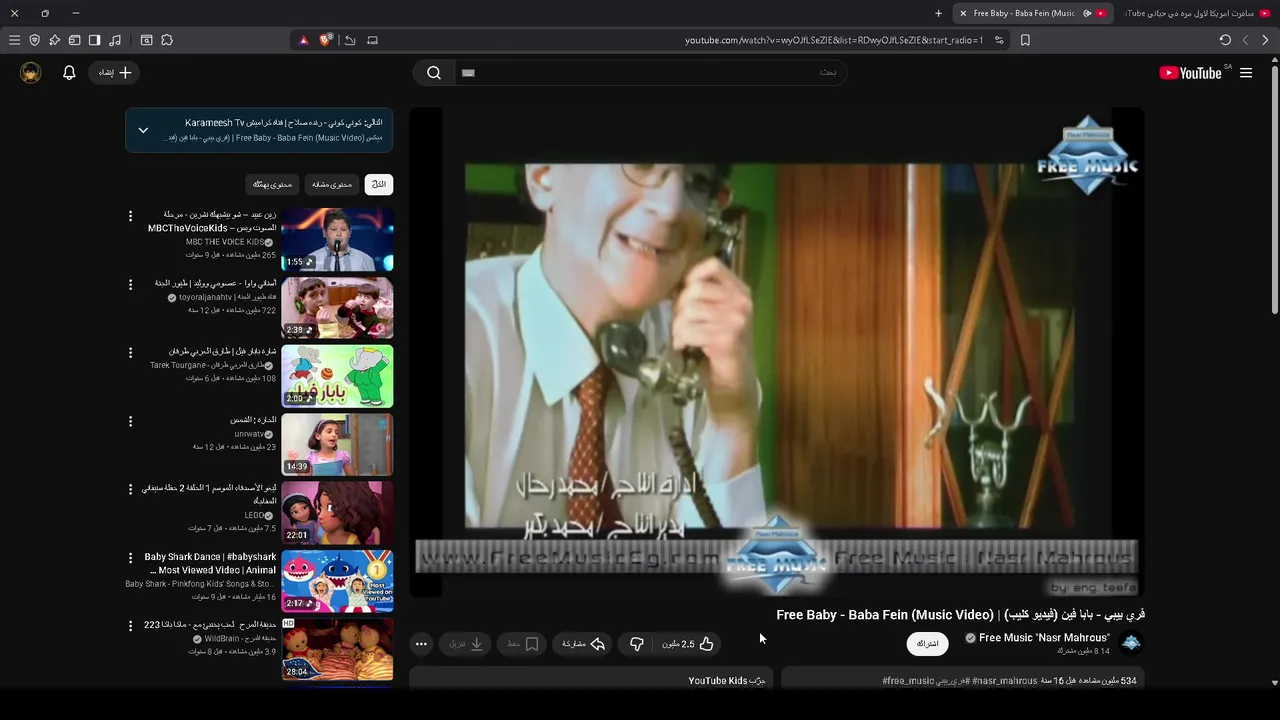Viewport: 1280px width, 720px height.
Task: Reload the page with refresh icon
Action: (x=1225, y=40)
